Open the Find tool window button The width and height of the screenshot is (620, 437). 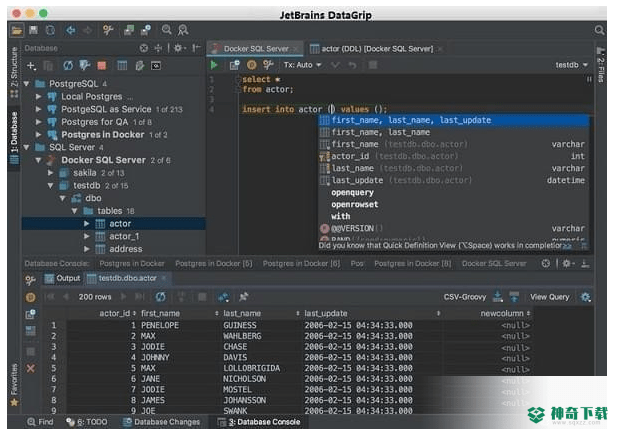pos(40,422)
